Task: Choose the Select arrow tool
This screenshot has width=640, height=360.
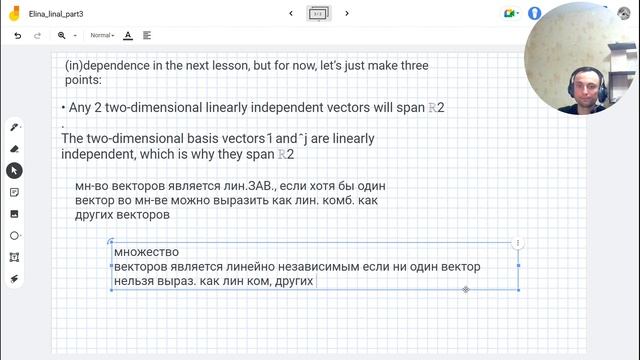Action: pos(14,171)
